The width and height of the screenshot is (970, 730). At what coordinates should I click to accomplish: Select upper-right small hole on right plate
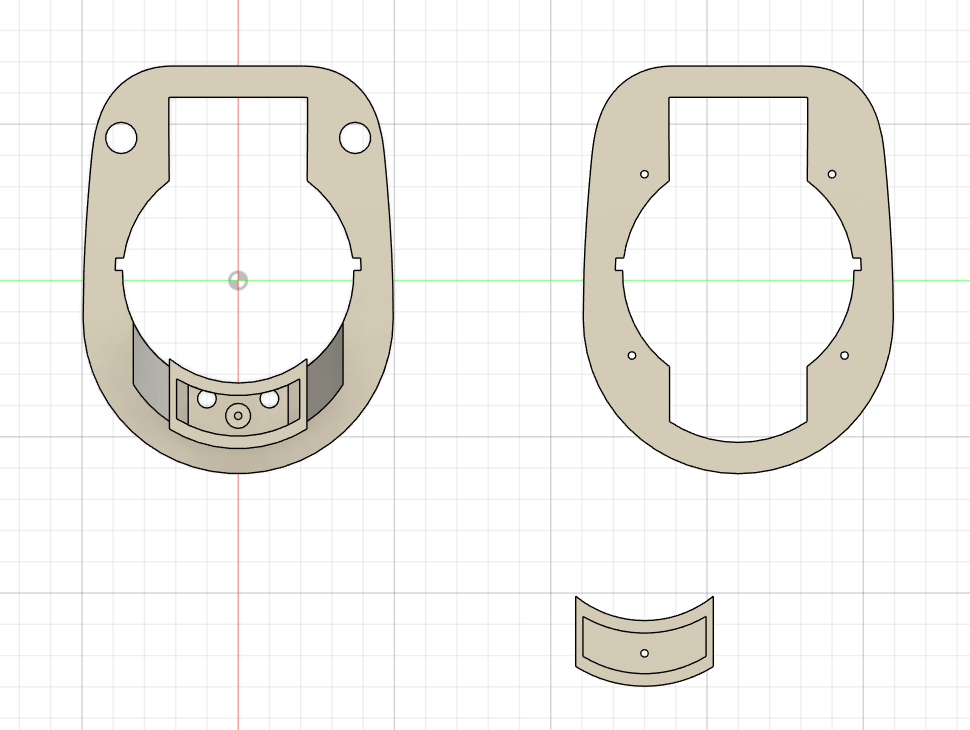(832, 174)
